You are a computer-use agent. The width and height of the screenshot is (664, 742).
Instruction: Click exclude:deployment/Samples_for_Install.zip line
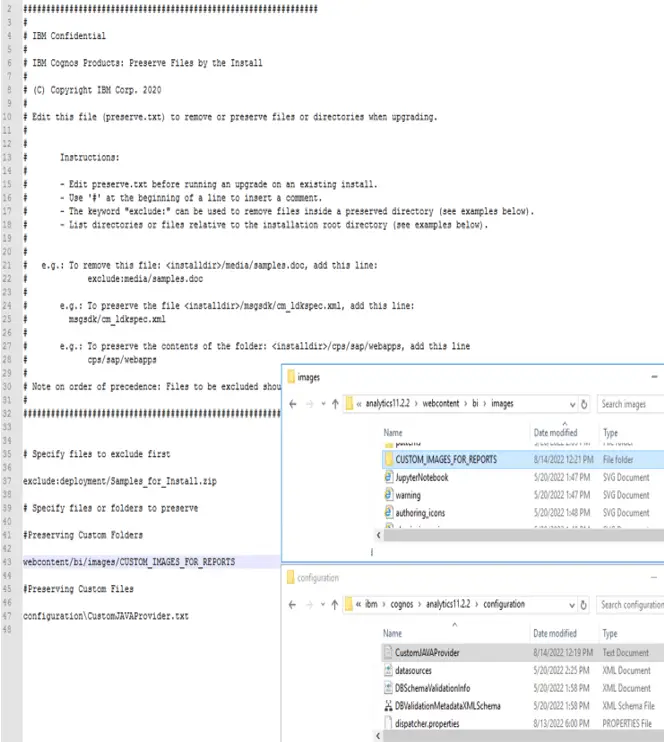pos(120,481)
